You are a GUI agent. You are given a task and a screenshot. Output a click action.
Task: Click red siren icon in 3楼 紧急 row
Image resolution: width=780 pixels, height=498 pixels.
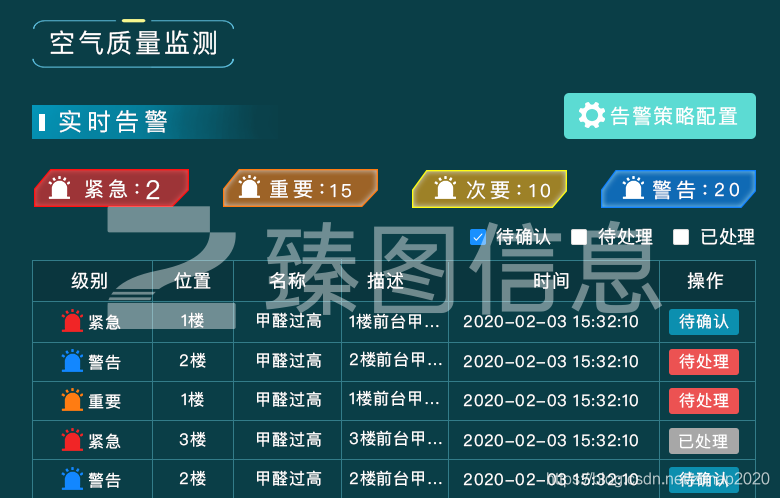click(x=72, y=440)
